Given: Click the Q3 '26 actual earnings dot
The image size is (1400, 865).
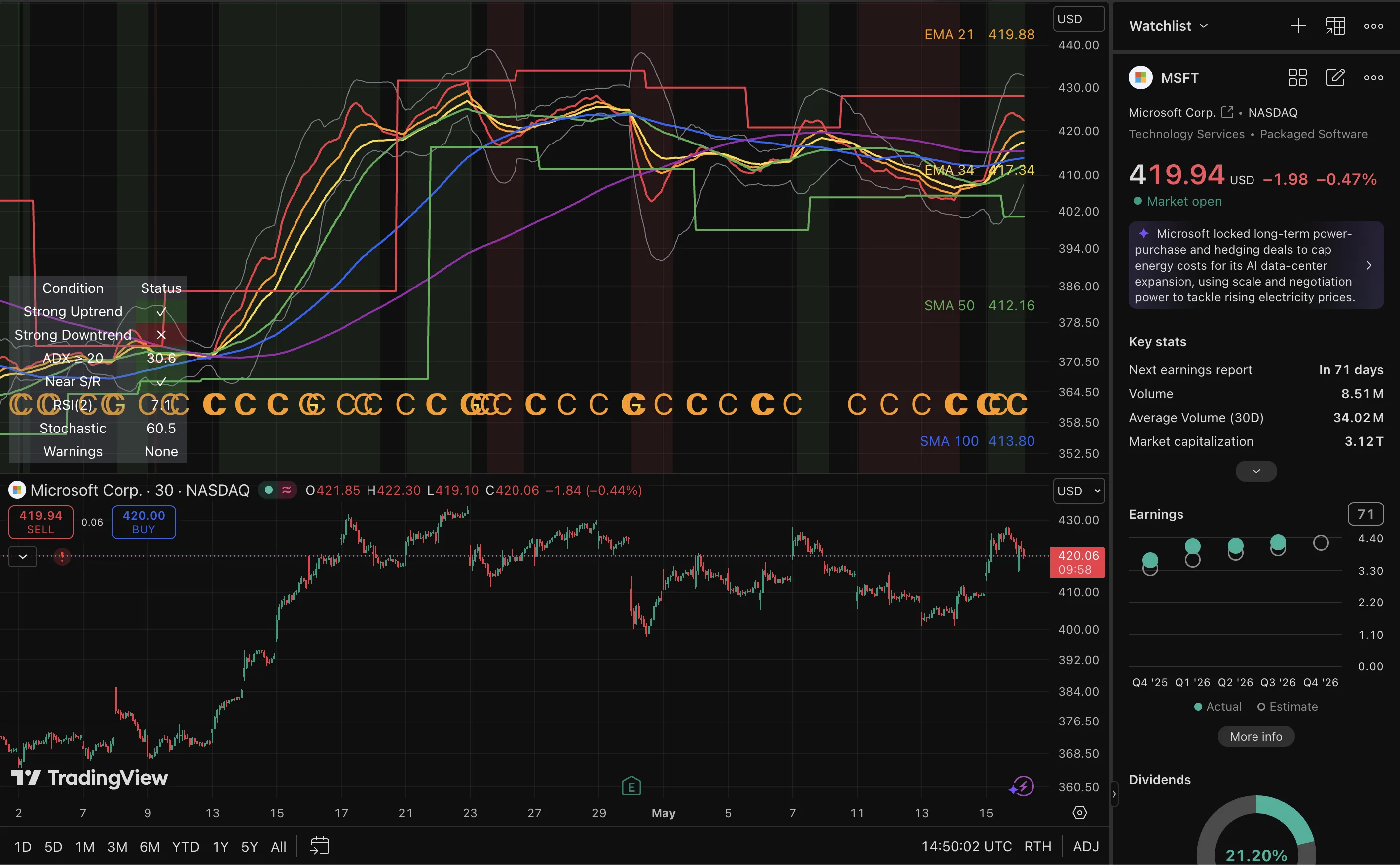Looking at the screenshot, I should pos(1277,541).
